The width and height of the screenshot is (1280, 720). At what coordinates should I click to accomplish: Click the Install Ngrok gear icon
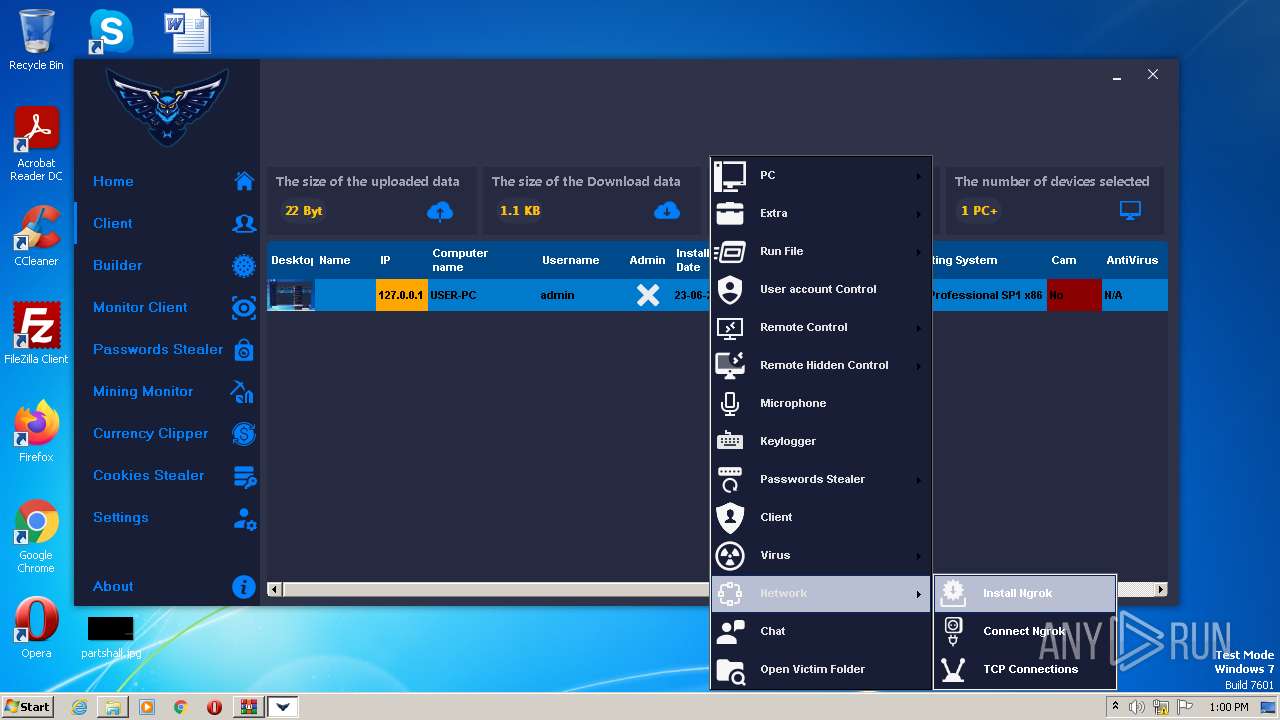953,593
